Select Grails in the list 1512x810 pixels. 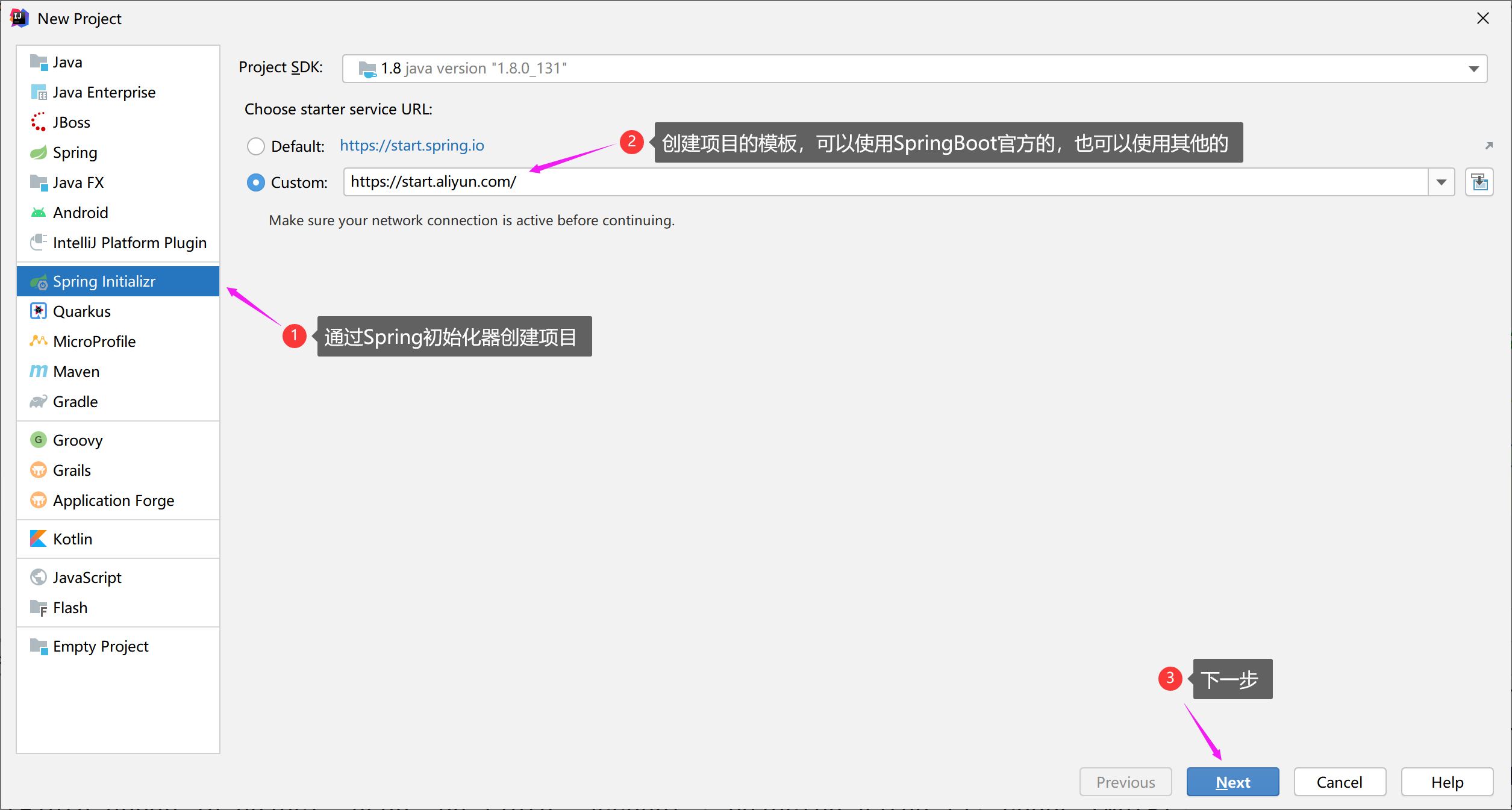pyautogui.click(x=118, y=470)
